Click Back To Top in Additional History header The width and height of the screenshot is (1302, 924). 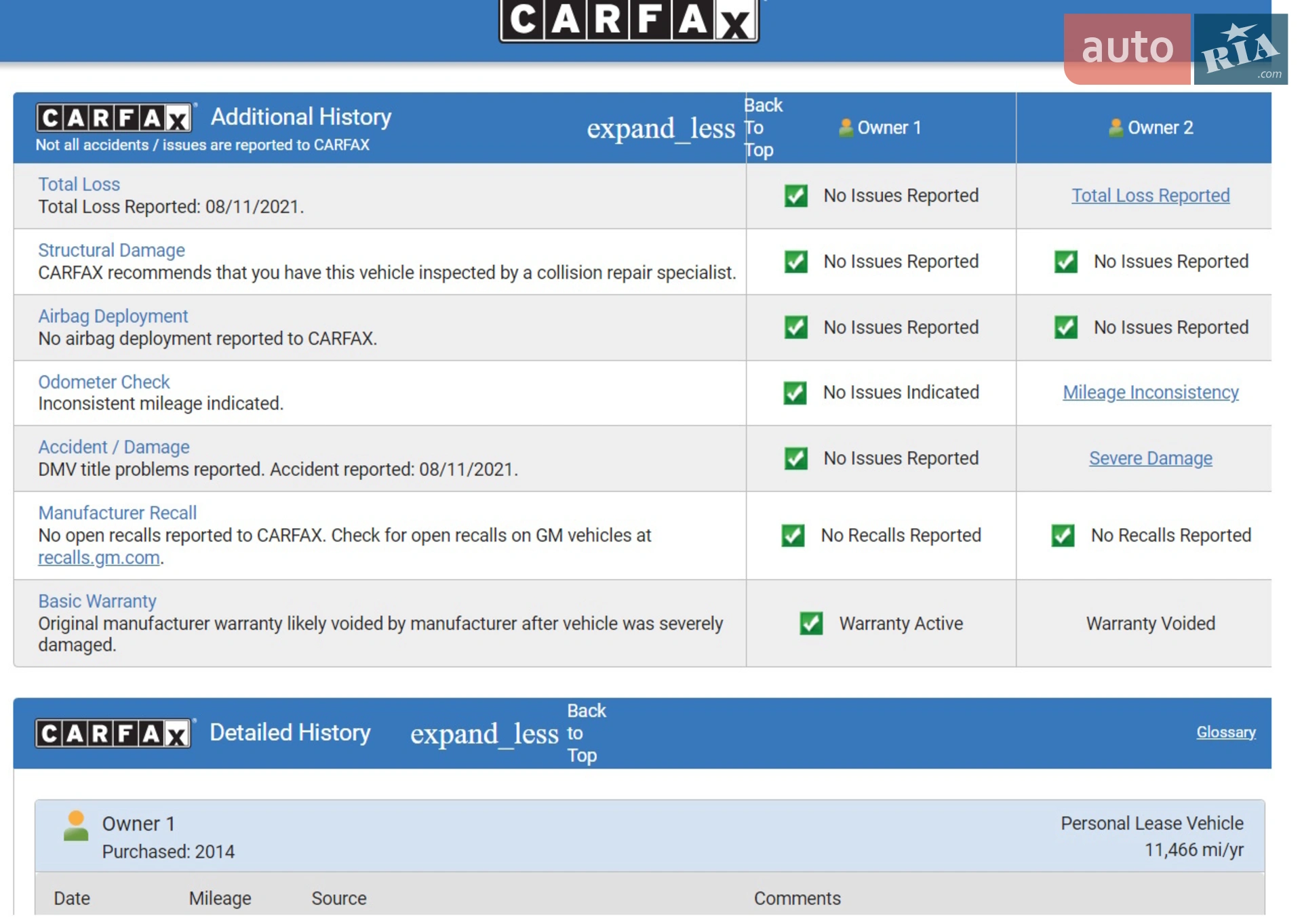click(x=763, y=127)
